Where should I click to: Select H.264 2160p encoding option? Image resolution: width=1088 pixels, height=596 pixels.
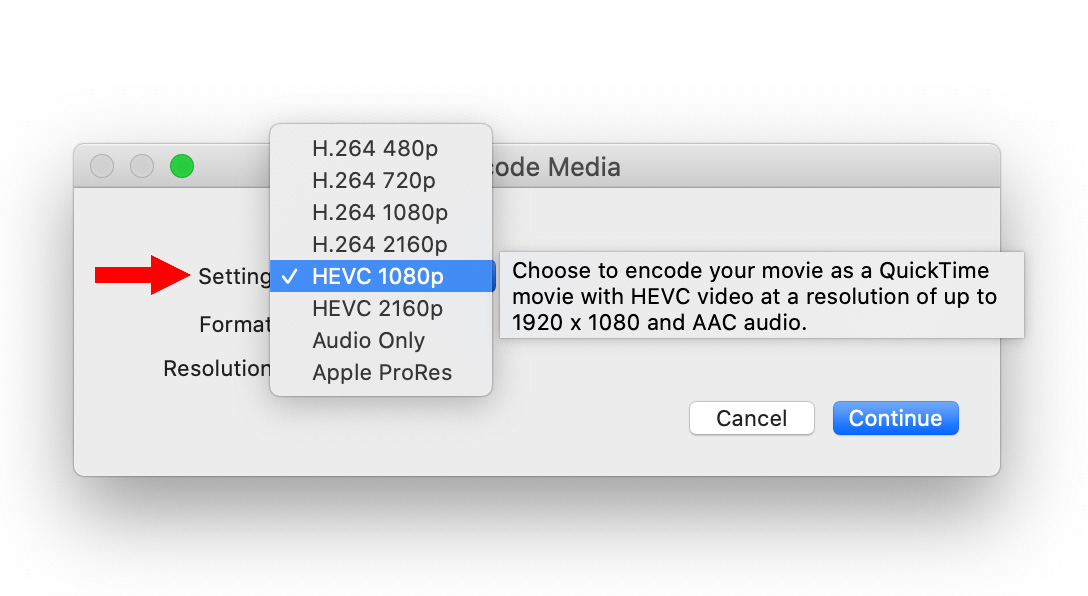pos(381,244)
